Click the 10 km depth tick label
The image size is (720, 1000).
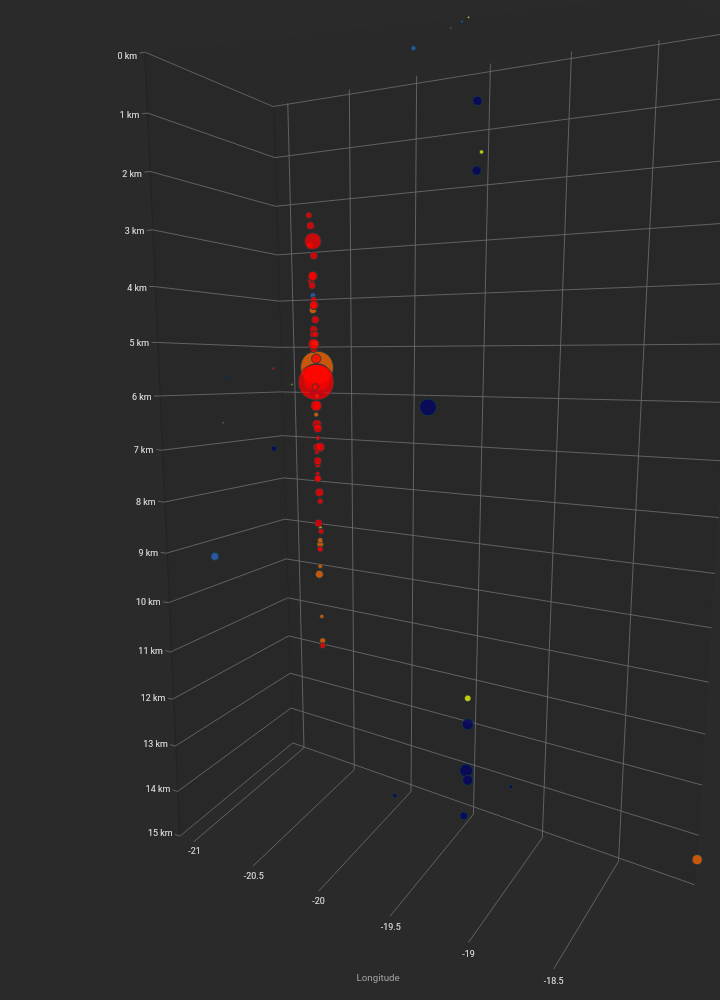coord(148,602)
